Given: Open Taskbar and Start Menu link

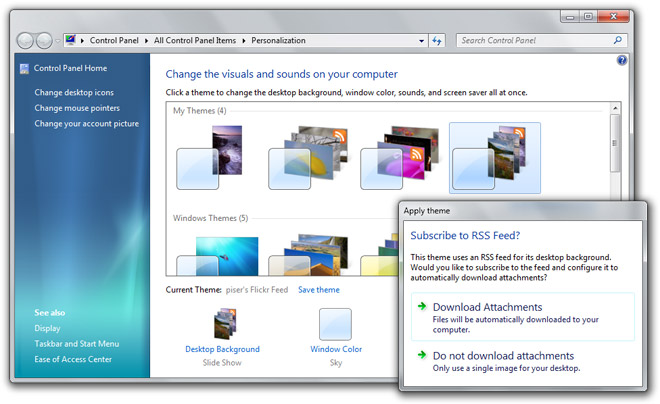Looking at the screenshot, I should click(77, 344).
